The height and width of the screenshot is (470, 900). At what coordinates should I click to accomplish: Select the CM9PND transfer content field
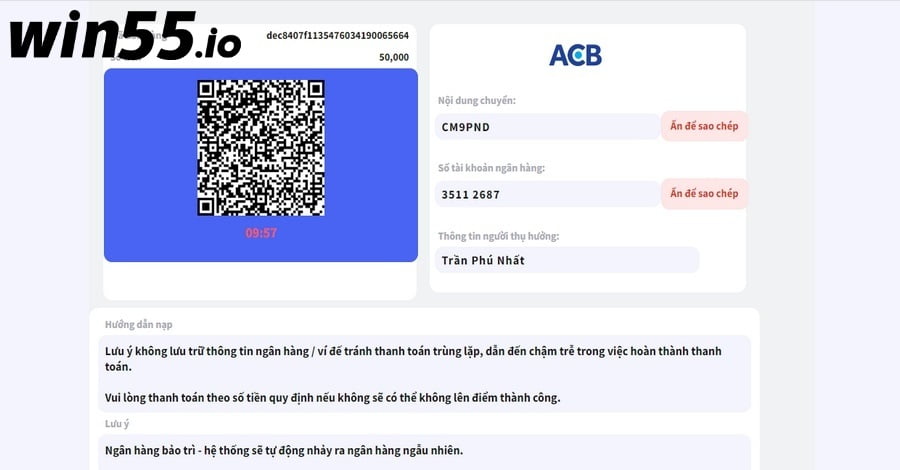[548, 127]
